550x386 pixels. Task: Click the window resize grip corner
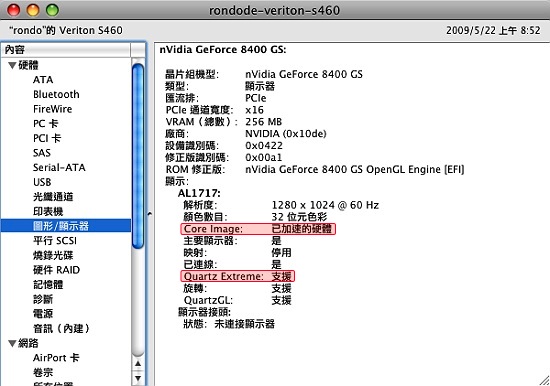[544, 380]
